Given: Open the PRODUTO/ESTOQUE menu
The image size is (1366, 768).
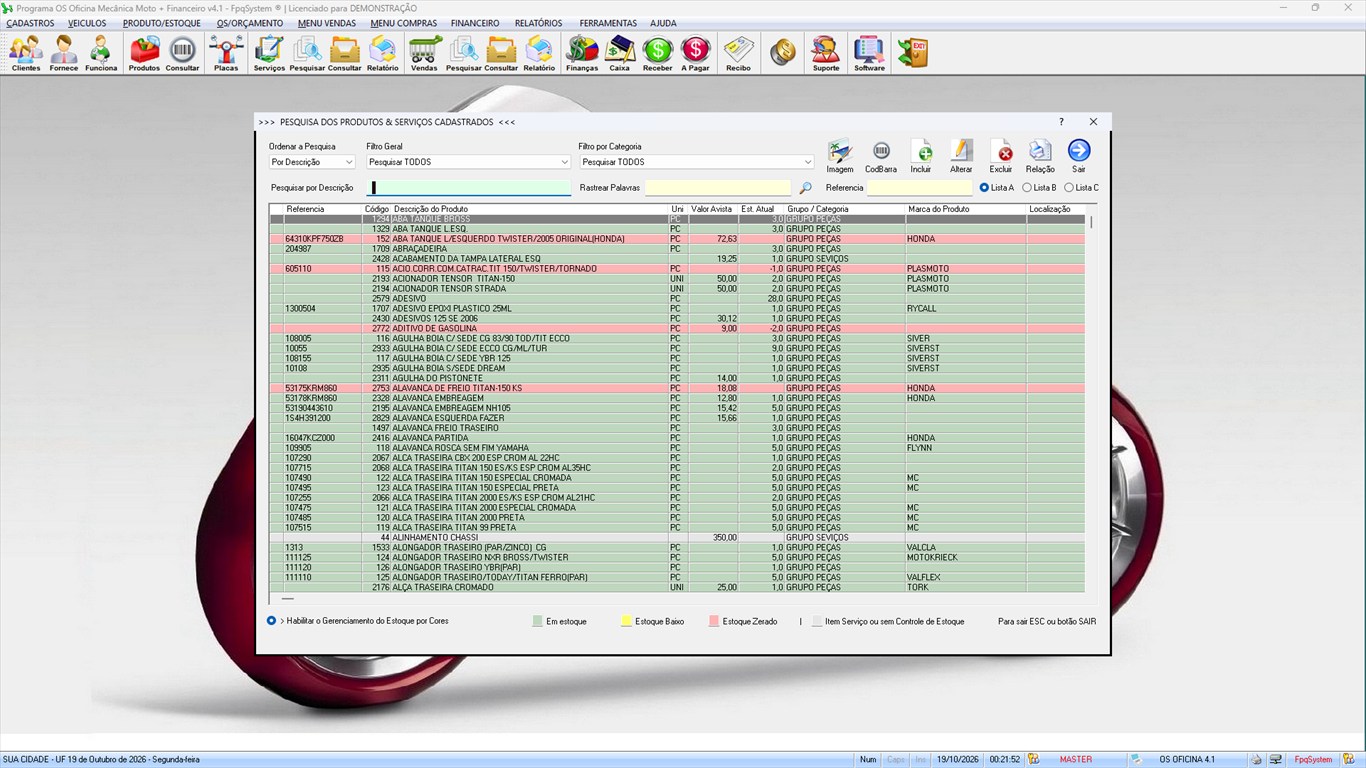Looking at the screenshot, I should [162, 23].
